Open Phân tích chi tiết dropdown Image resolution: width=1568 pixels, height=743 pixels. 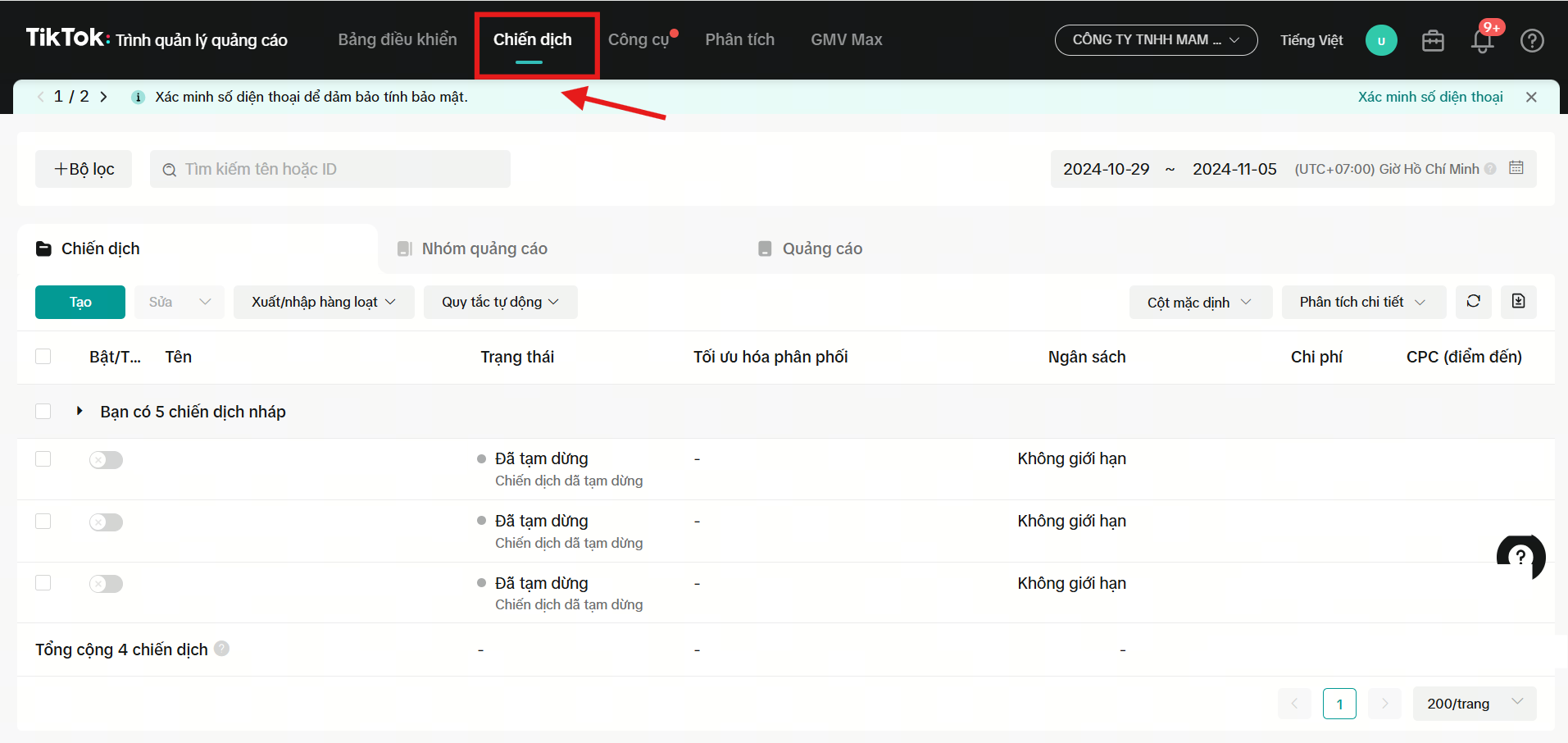(x=1364, y=302)
